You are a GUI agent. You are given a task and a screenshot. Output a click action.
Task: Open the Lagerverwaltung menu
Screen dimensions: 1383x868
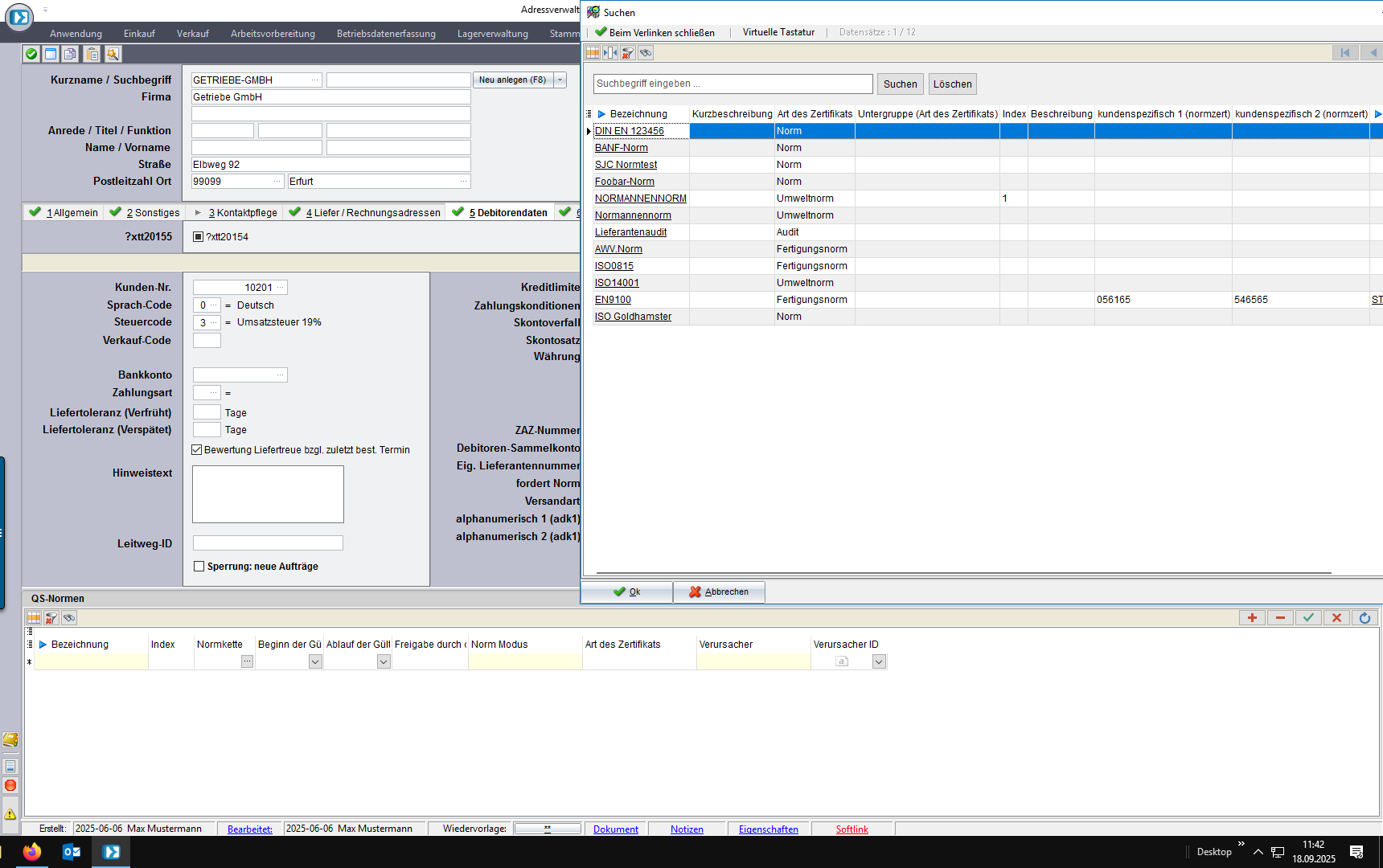492,34
